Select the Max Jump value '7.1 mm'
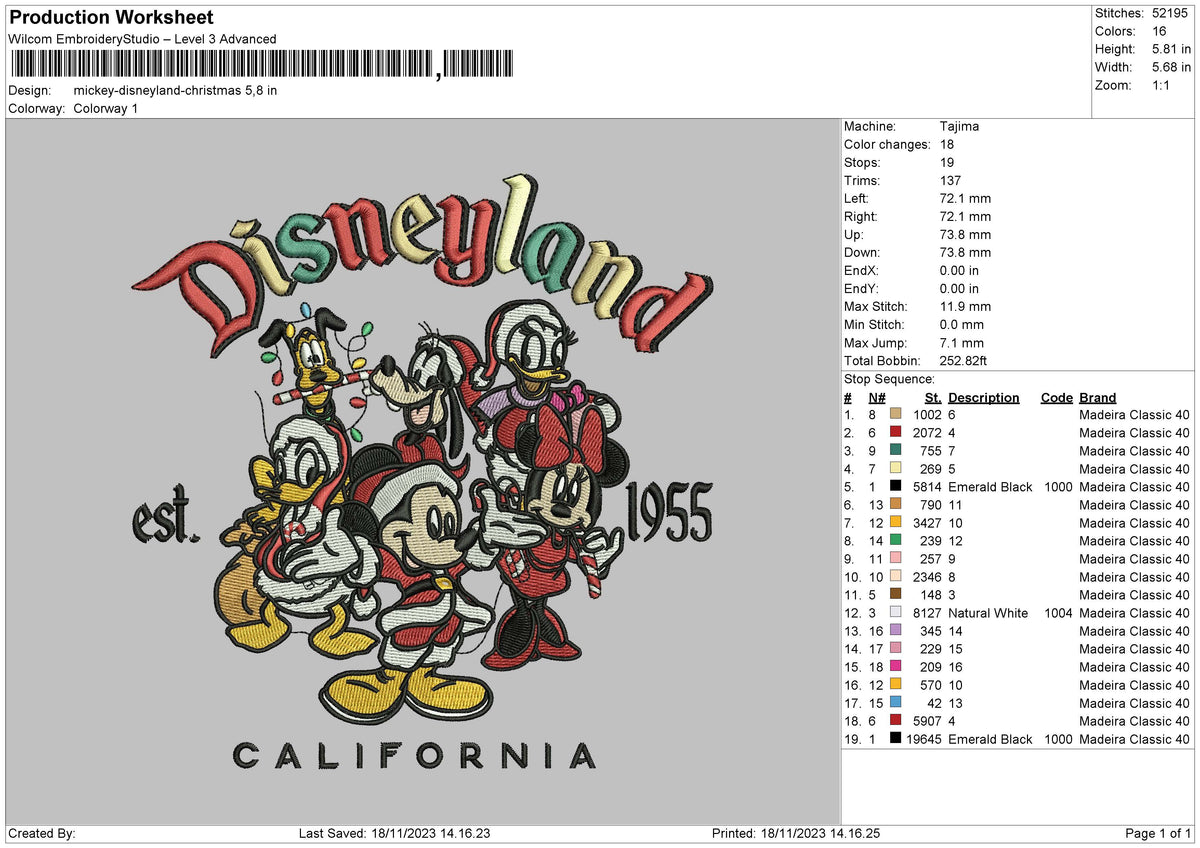1200x848 pixels. coord(962,342)
